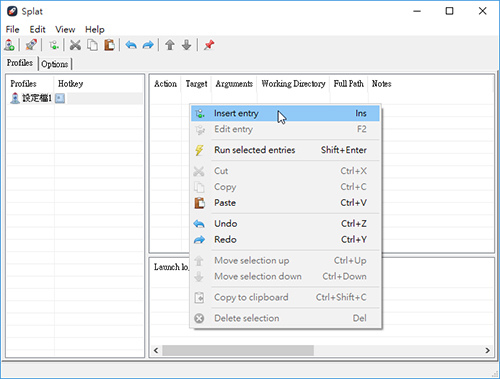The height and width of the screenshot is (379, 500).
Task: Choose Edit entry in the context menu
Action: (x=286, y=129)
